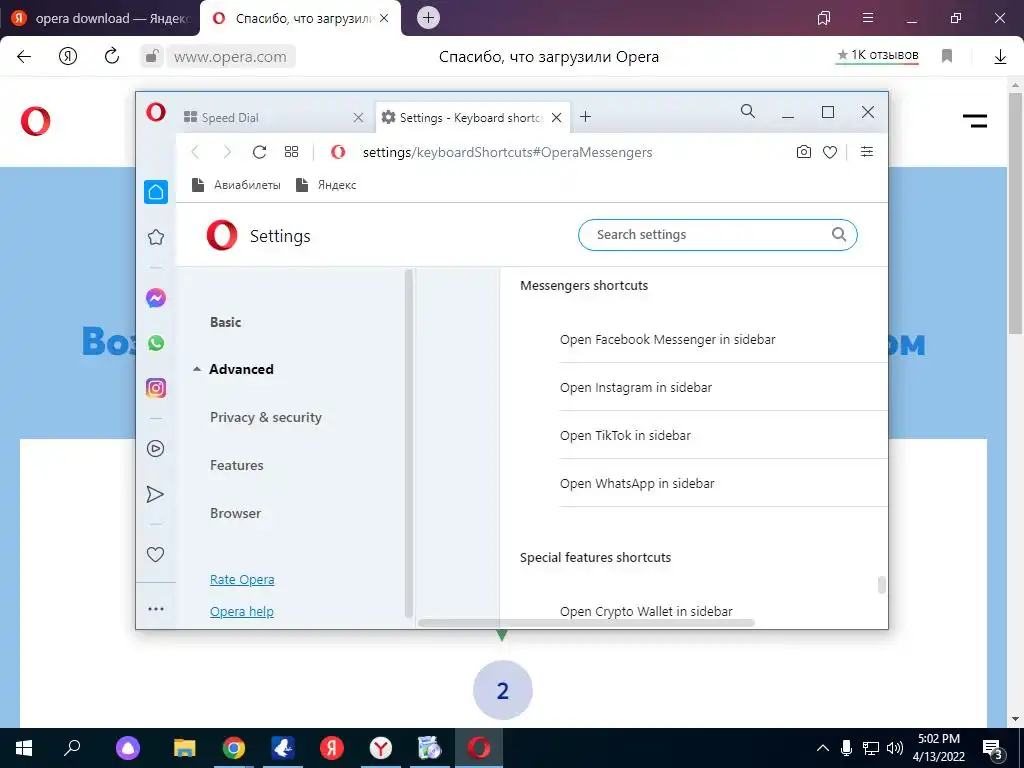Show hidden system tray icons
1024x768 pixels.
[x=823, y=748]
